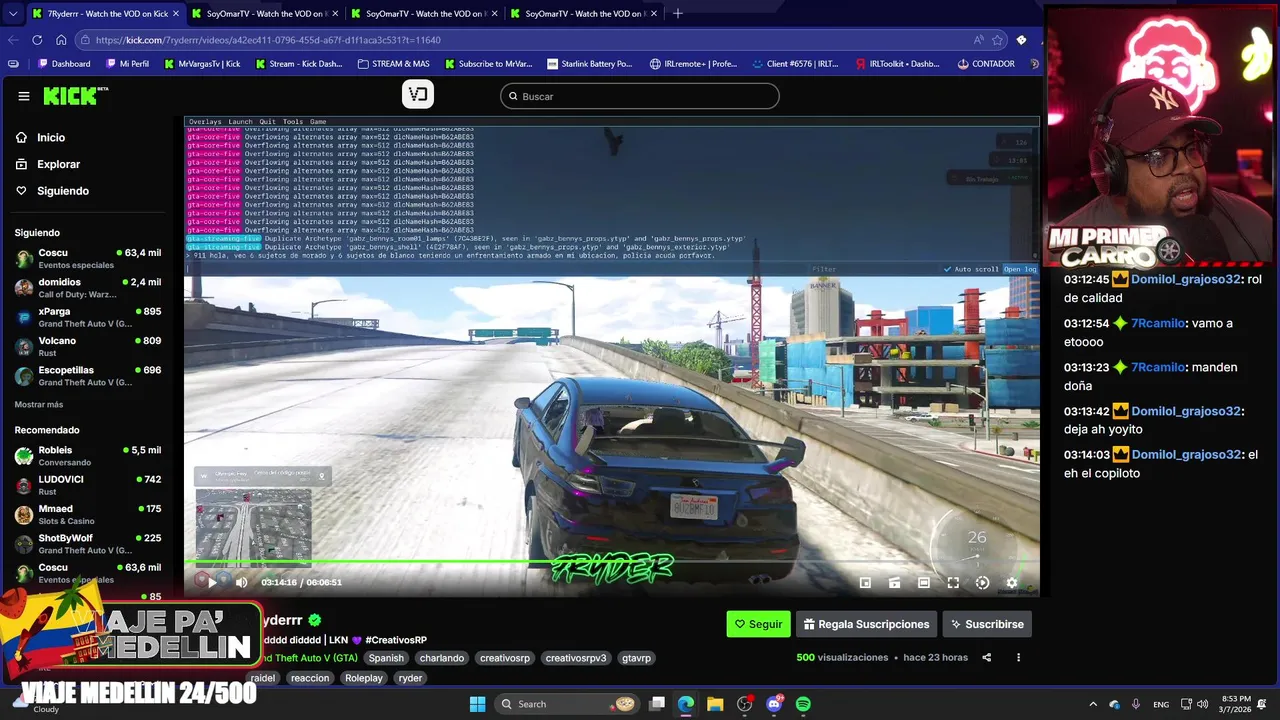Open the VJ logo button beside search

418,94
